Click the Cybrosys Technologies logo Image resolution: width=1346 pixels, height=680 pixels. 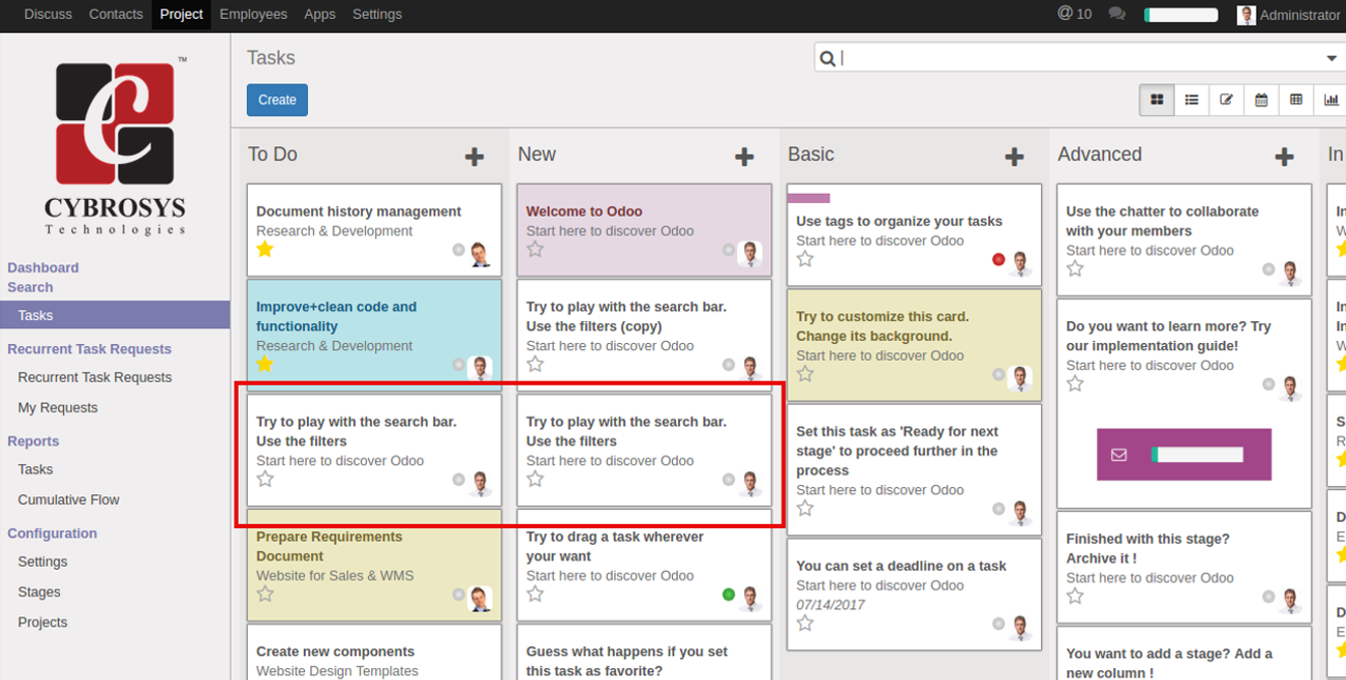115,145
